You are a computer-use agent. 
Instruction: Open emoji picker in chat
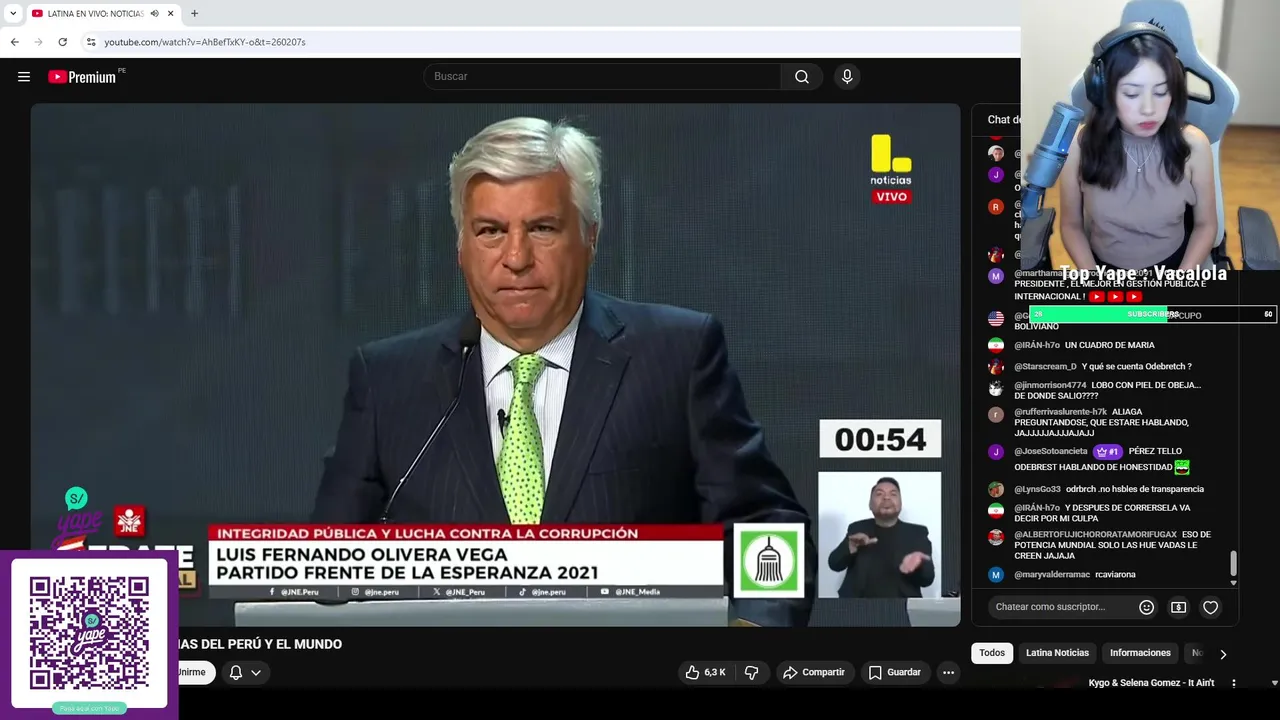point(1147,607)
